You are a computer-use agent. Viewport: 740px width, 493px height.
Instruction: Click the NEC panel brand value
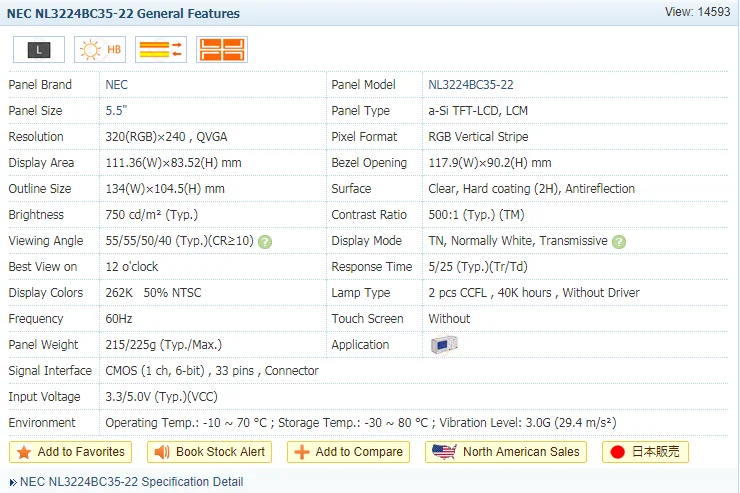(117, 85)
